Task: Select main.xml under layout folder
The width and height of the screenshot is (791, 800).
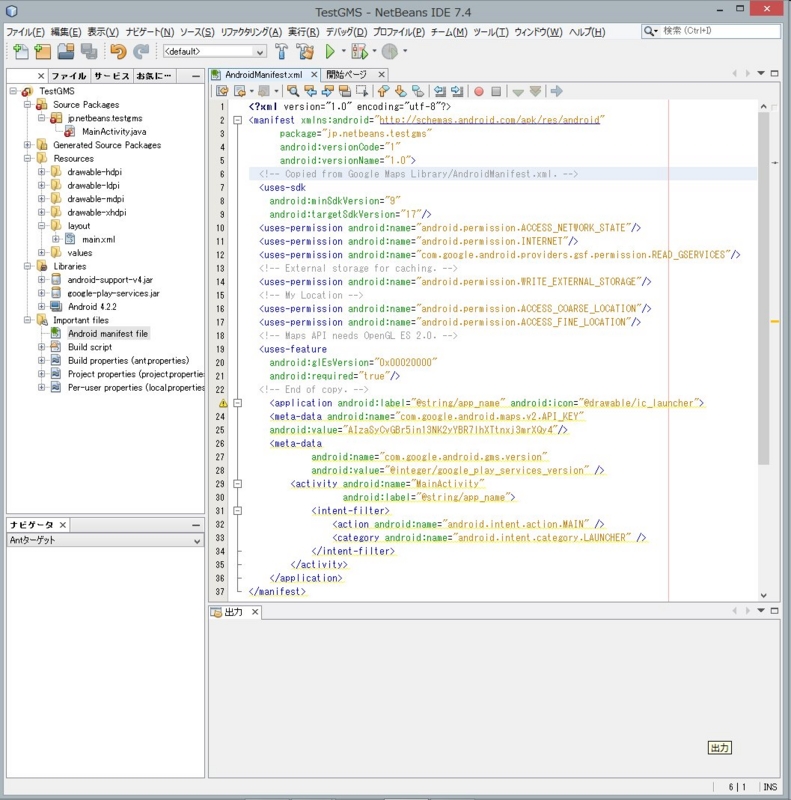Action: point(98,239)
